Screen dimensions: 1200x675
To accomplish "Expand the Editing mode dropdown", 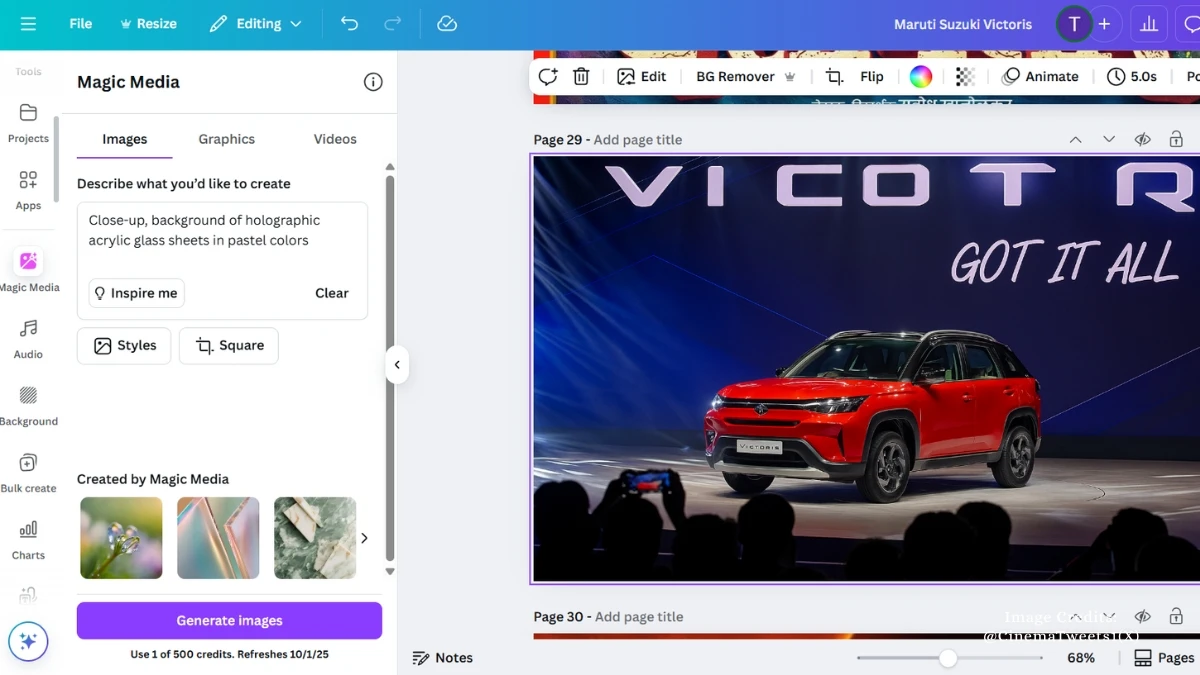I will (256, 24).
